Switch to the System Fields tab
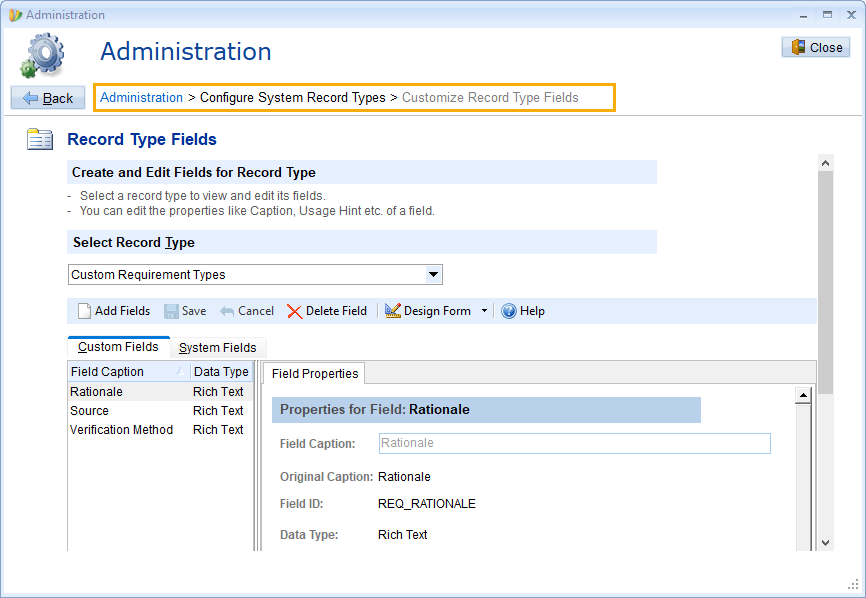Screen dimensions: 866x598 218,348
